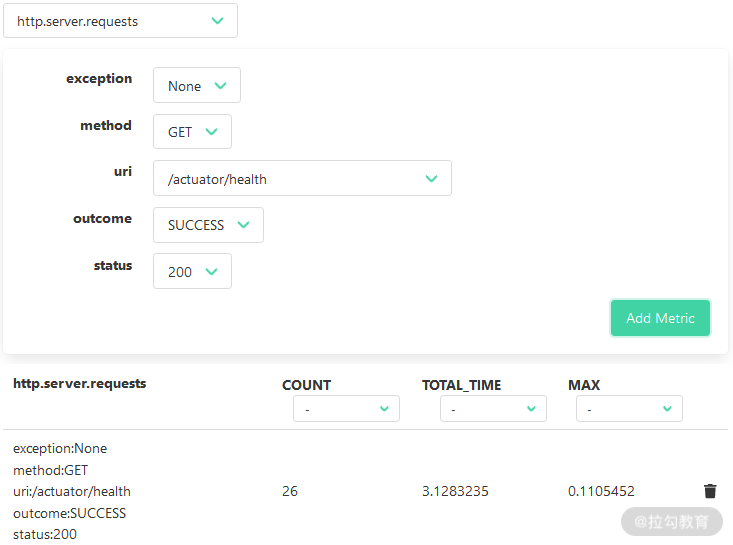
Task: Click the bold http.server.requests table header
Action: 79,383
